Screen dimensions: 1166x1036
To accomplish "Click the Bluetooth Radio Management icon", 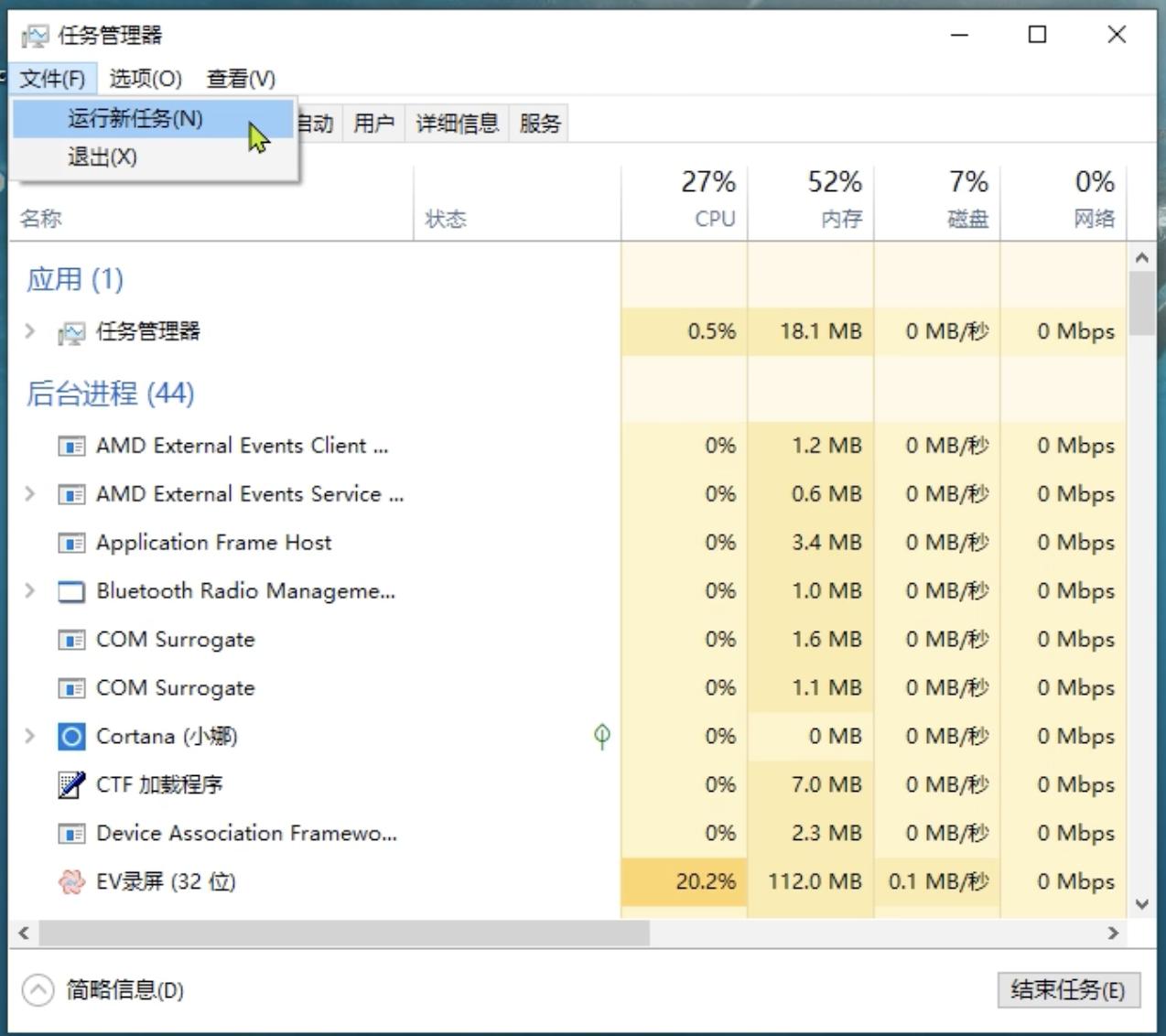I will coord(71,590).
